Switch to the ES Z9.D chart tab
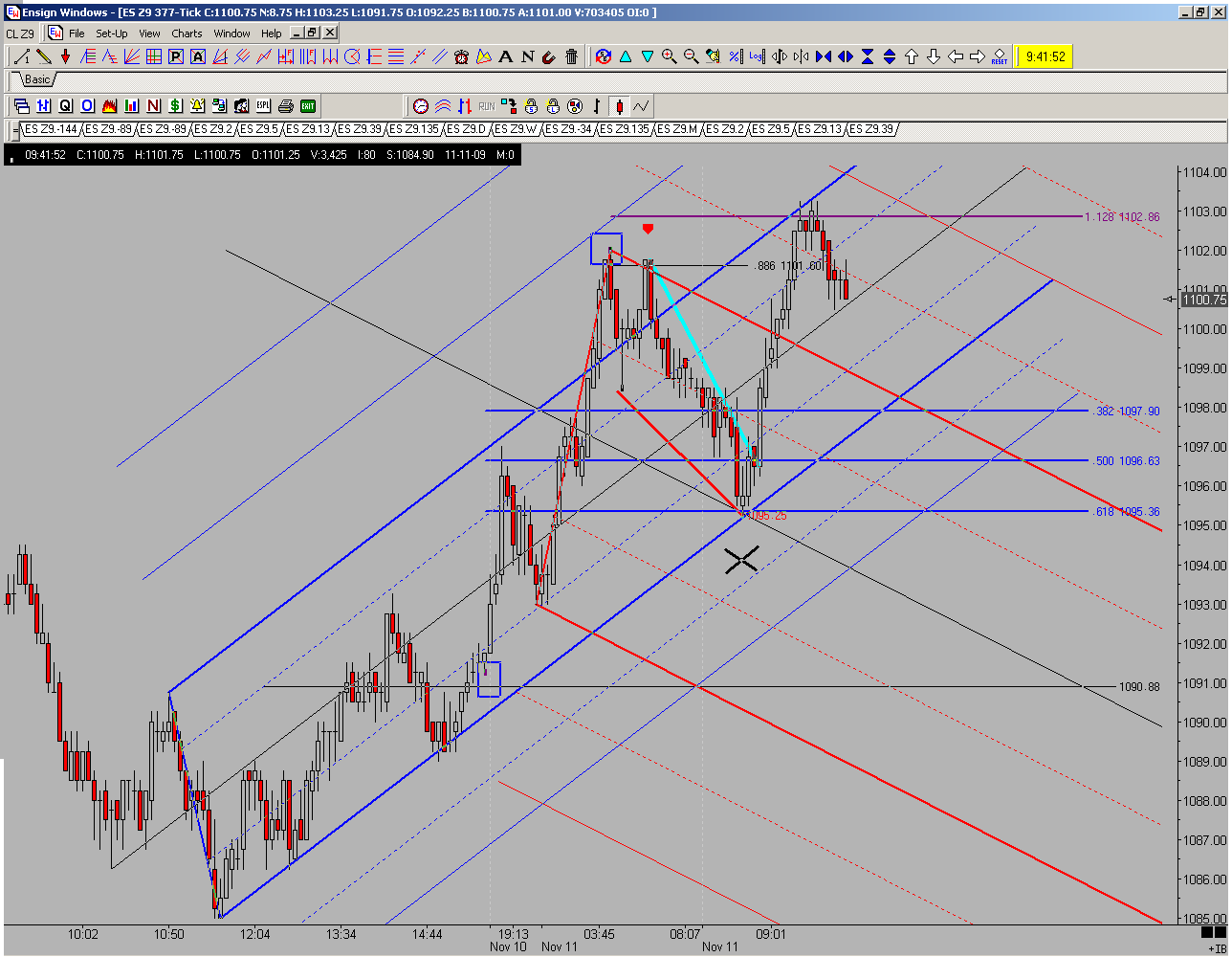This screenshot has height=957, width=1232. [x=464, y=129]
